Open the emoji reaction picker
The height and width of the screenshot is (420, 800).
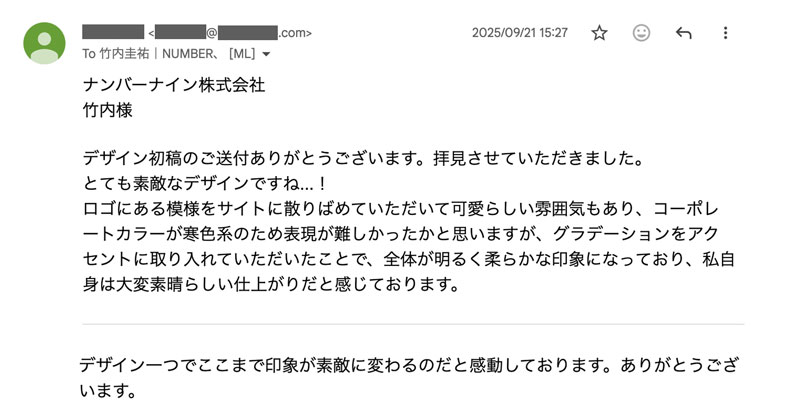pos(641,33)
